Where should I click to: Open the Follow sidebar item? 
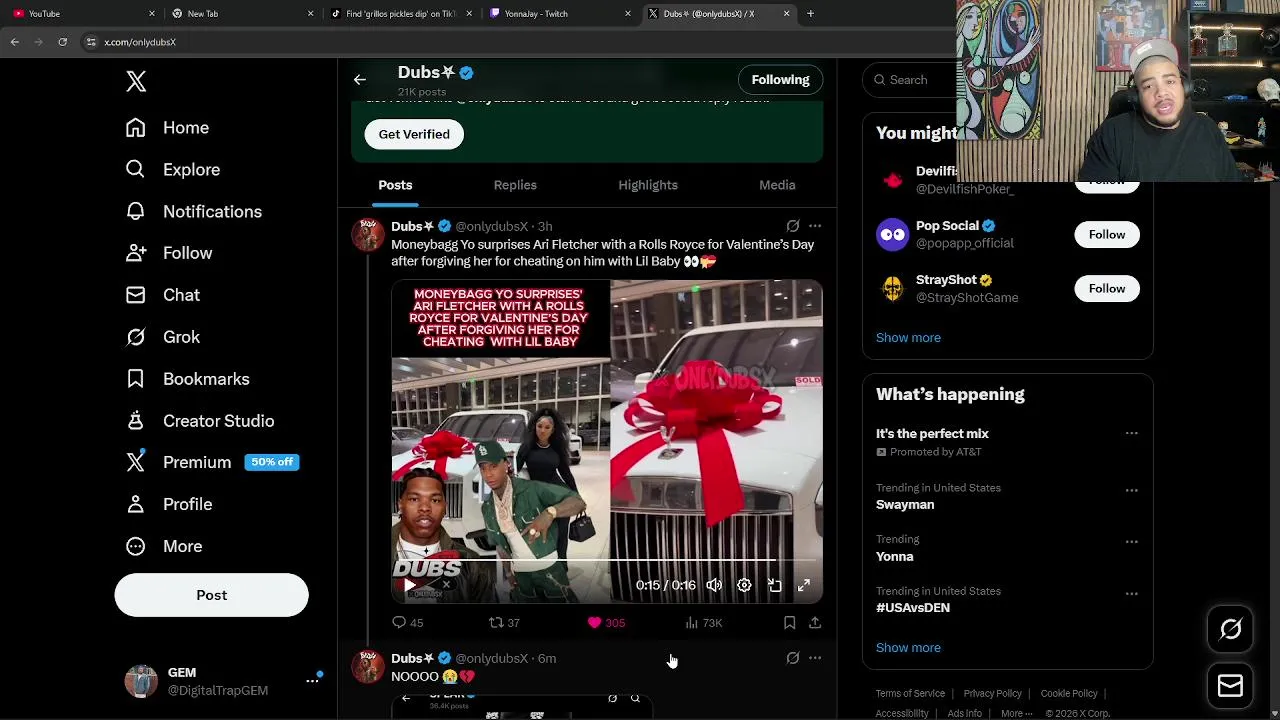pos(169,254)
